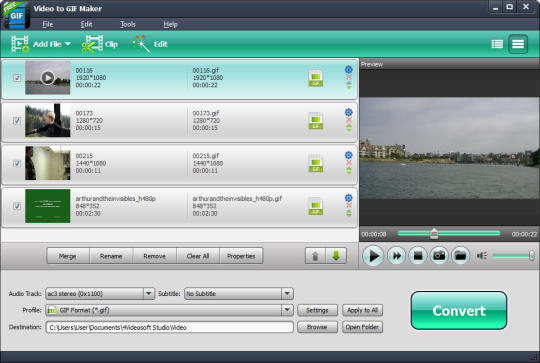Image resolution: width=540 pixels, height=363 pixels.
Task: Open settings gear for 00116 row
Action: 349,69
